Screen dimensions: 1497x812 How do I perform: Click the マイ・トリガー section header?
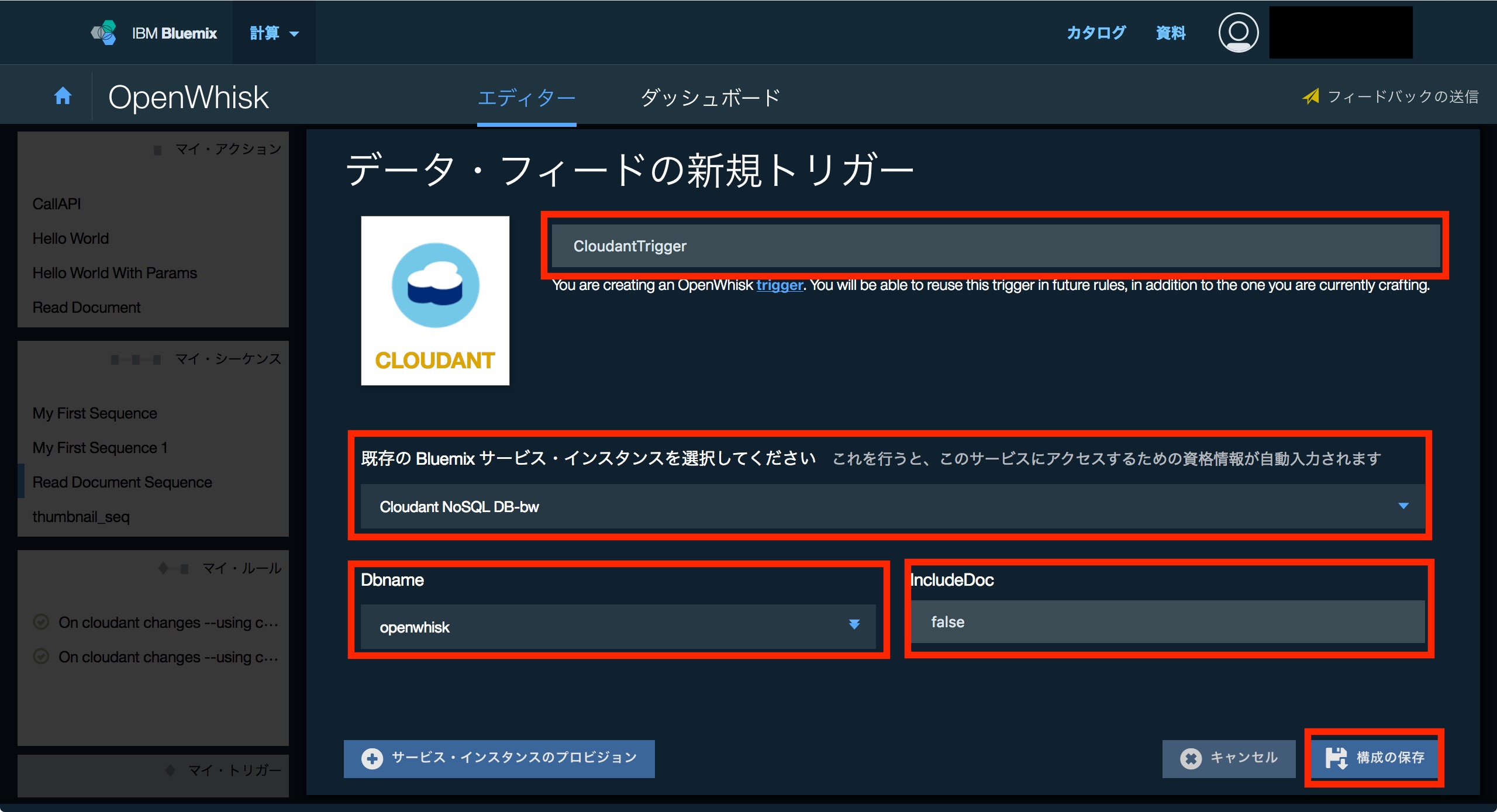click(x=235, y=770)
